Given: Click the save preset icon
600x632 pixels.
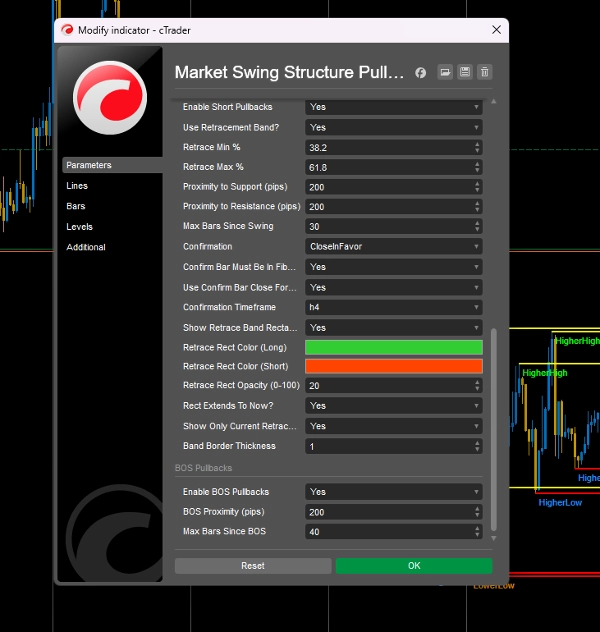Looking at the screenshot, I should click(465, 72).
